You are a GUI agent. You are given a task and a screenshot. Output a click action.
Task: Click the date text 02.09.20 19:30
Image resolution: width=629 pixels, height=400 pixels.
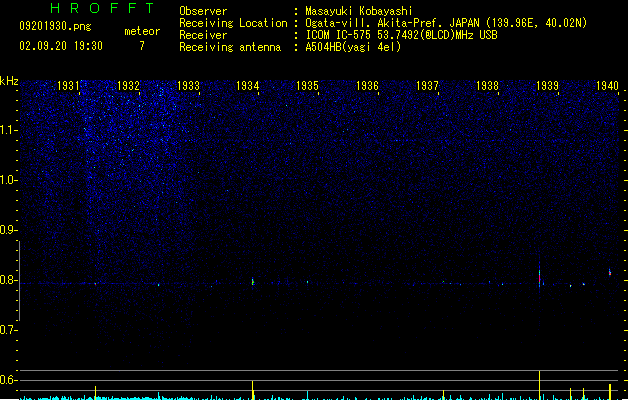61,46
